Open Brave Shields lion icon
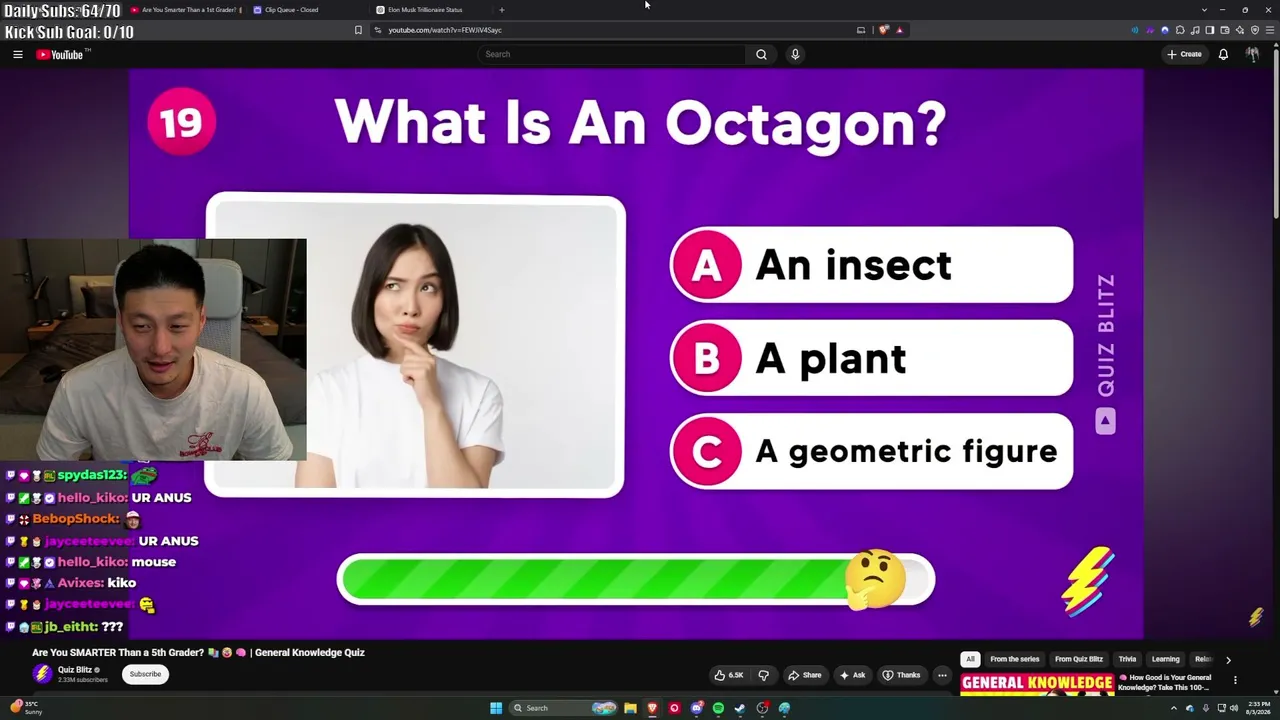 coord(884,30)
